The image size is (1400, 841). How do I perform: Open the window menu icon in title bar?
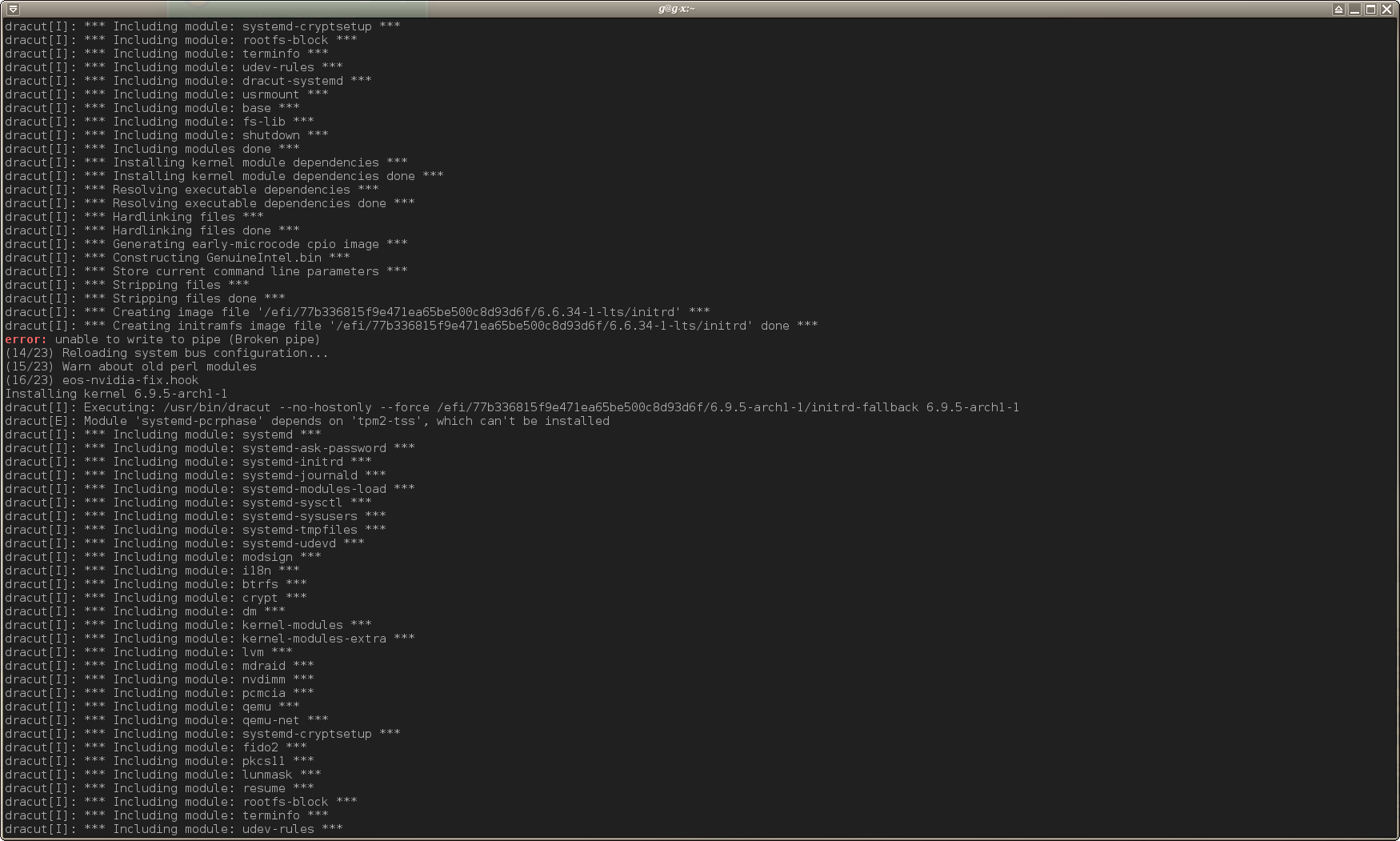(13, 9)
